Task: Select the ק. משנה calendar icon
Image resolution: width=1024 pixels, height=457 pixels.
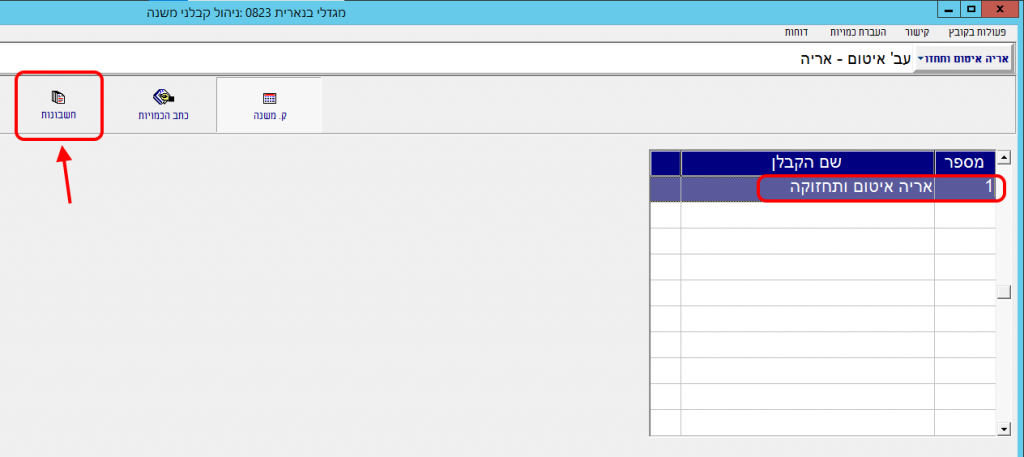Action: [x=269, y=105]
